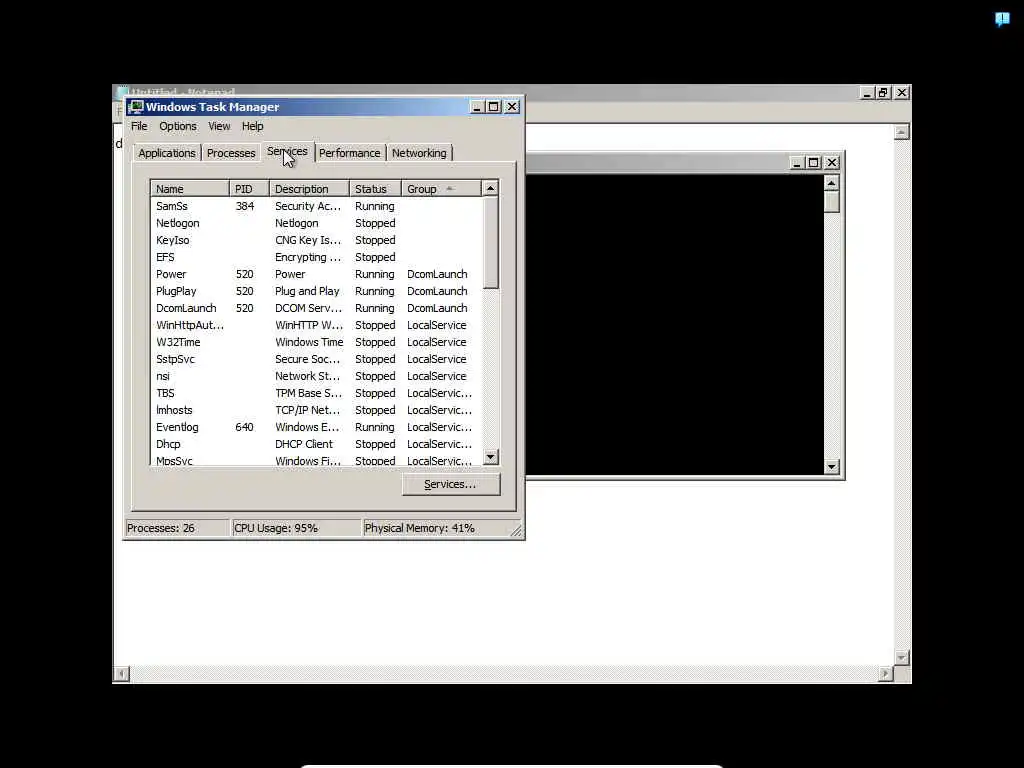Select the DcomLaunch service name

(186, 308)
